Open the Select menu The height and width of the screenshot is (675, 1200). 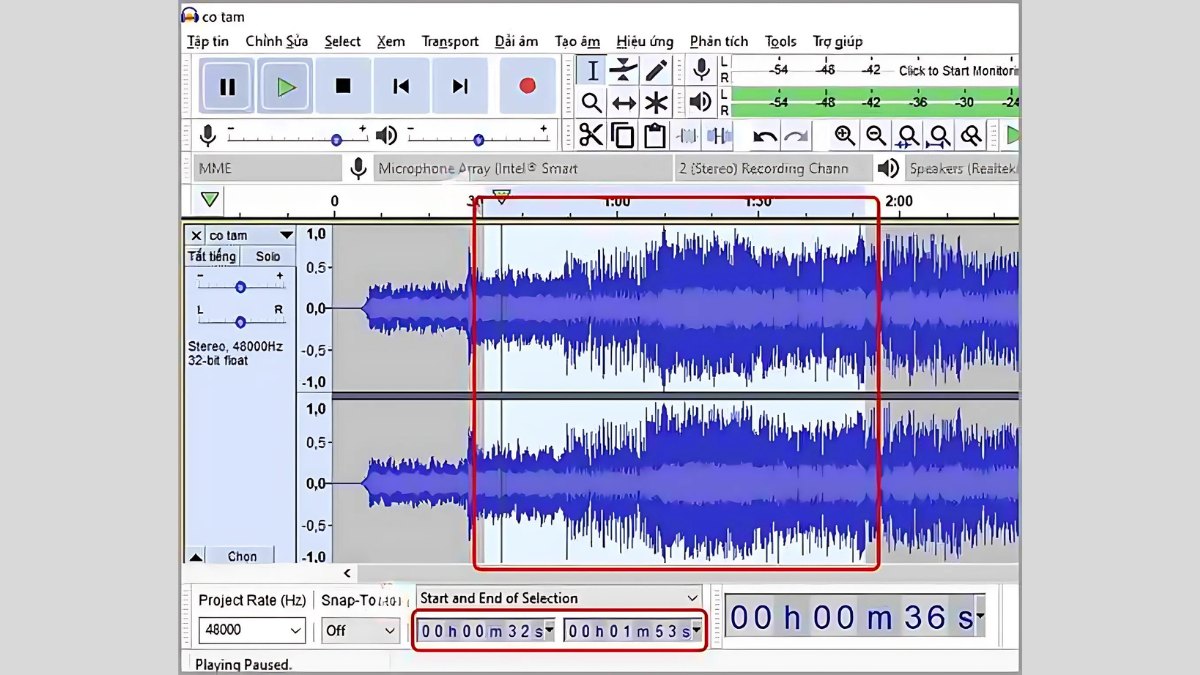tap(342, 41)
